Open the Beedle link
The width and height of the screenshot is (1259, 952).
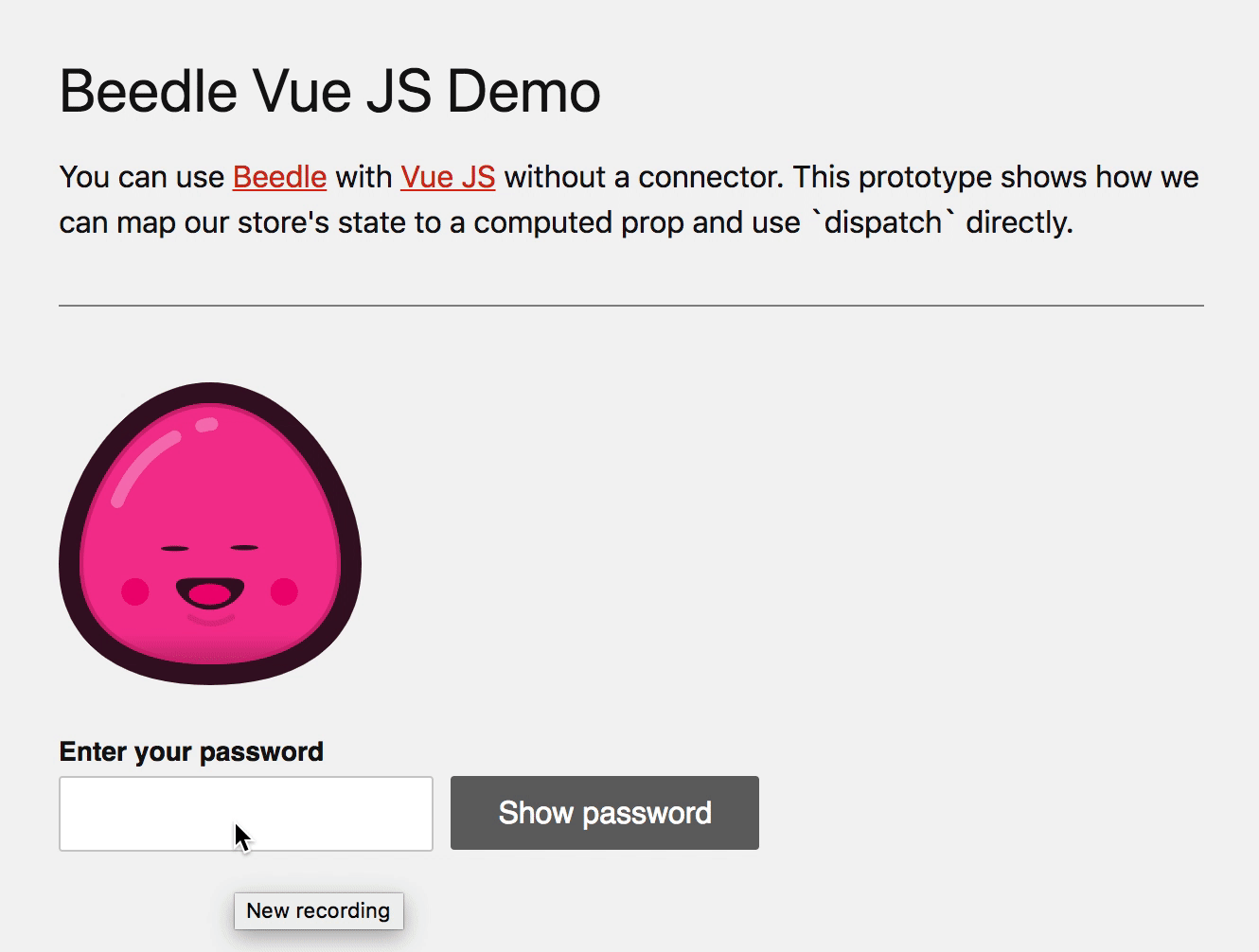(279, 177)
